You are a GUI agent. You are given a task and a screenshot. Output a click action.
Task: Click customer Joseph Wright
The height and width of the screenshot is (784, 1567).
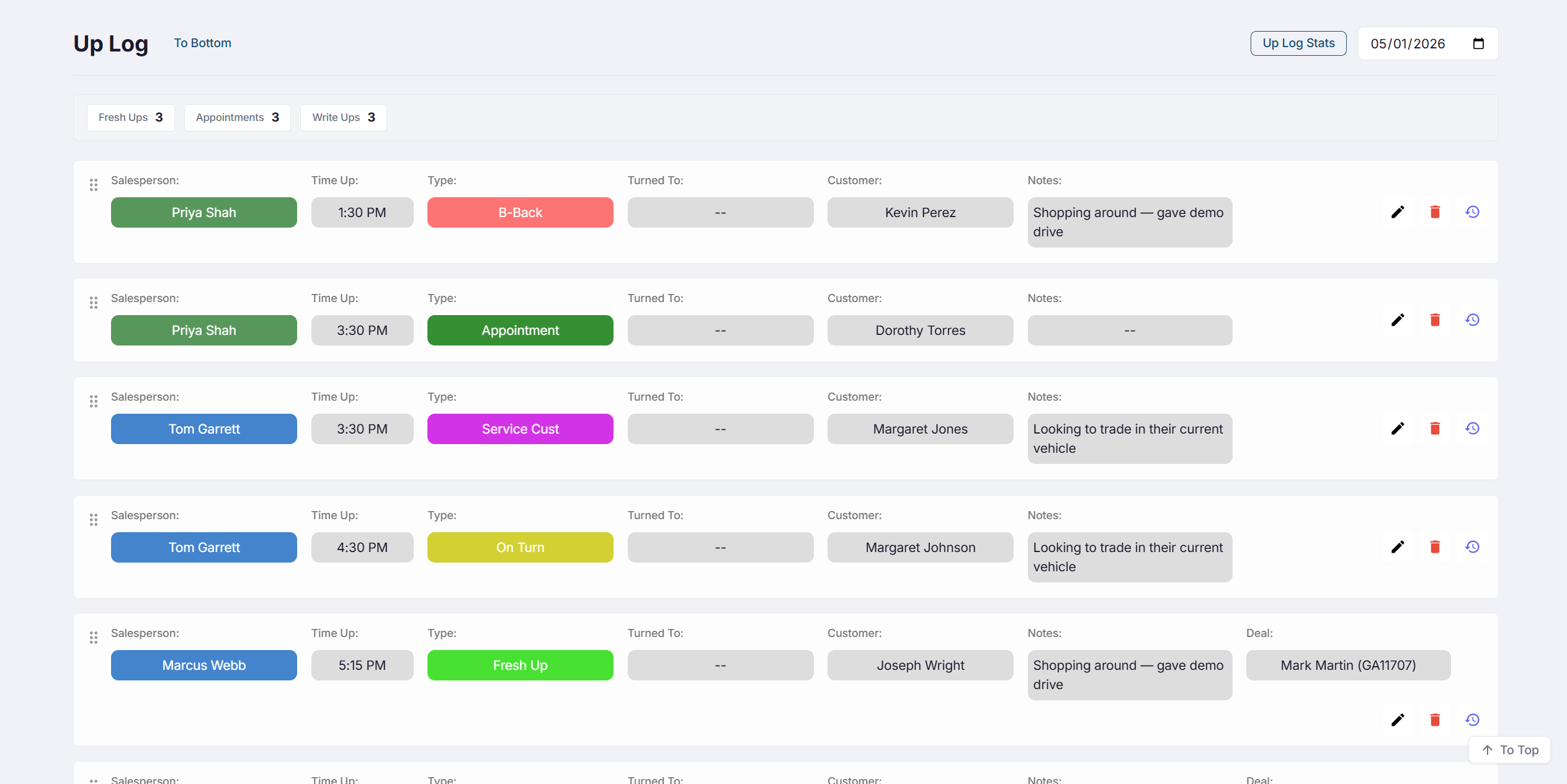tap(921, 666)
